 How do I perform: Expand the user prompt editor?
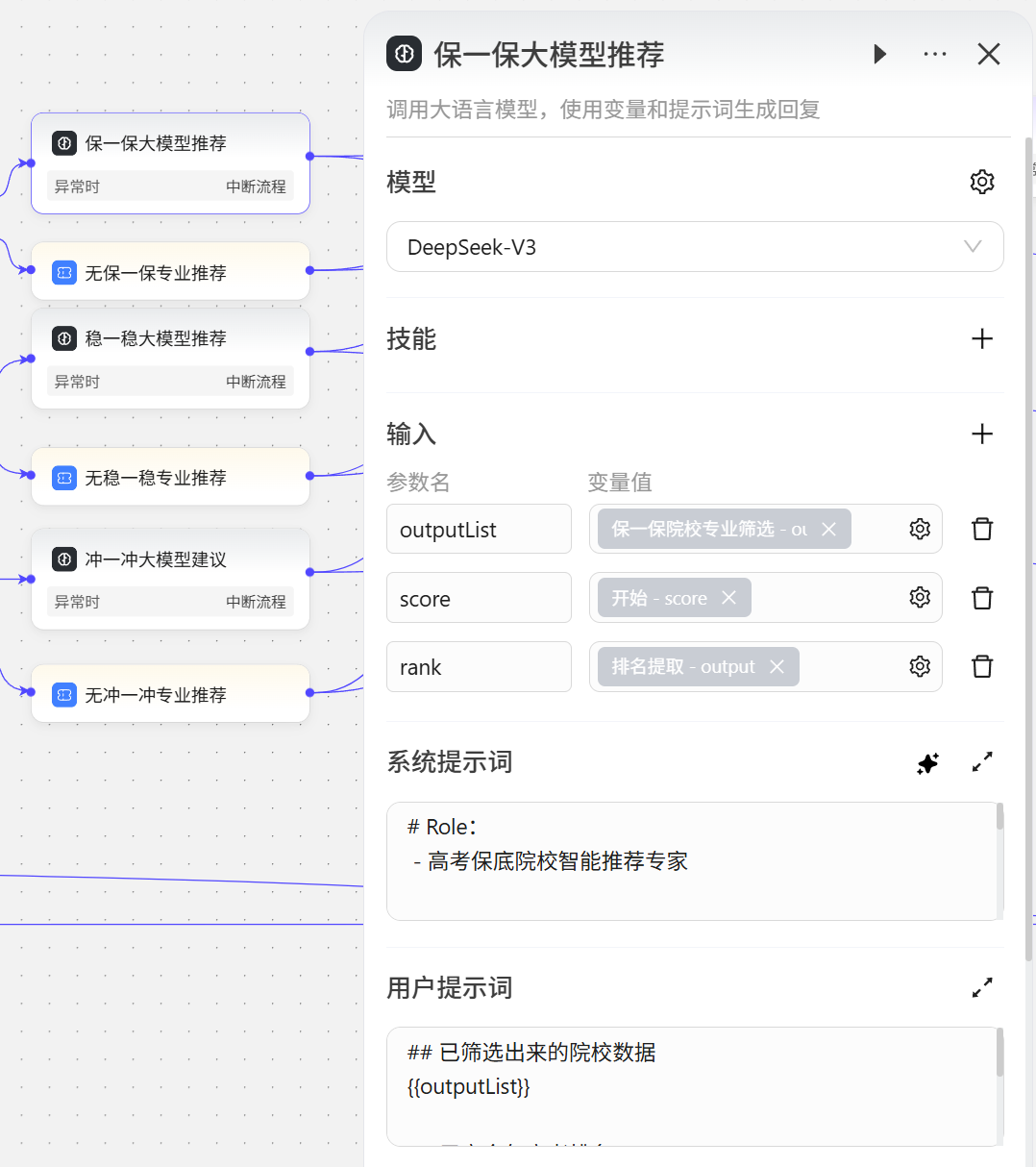[x=981, y=987]
